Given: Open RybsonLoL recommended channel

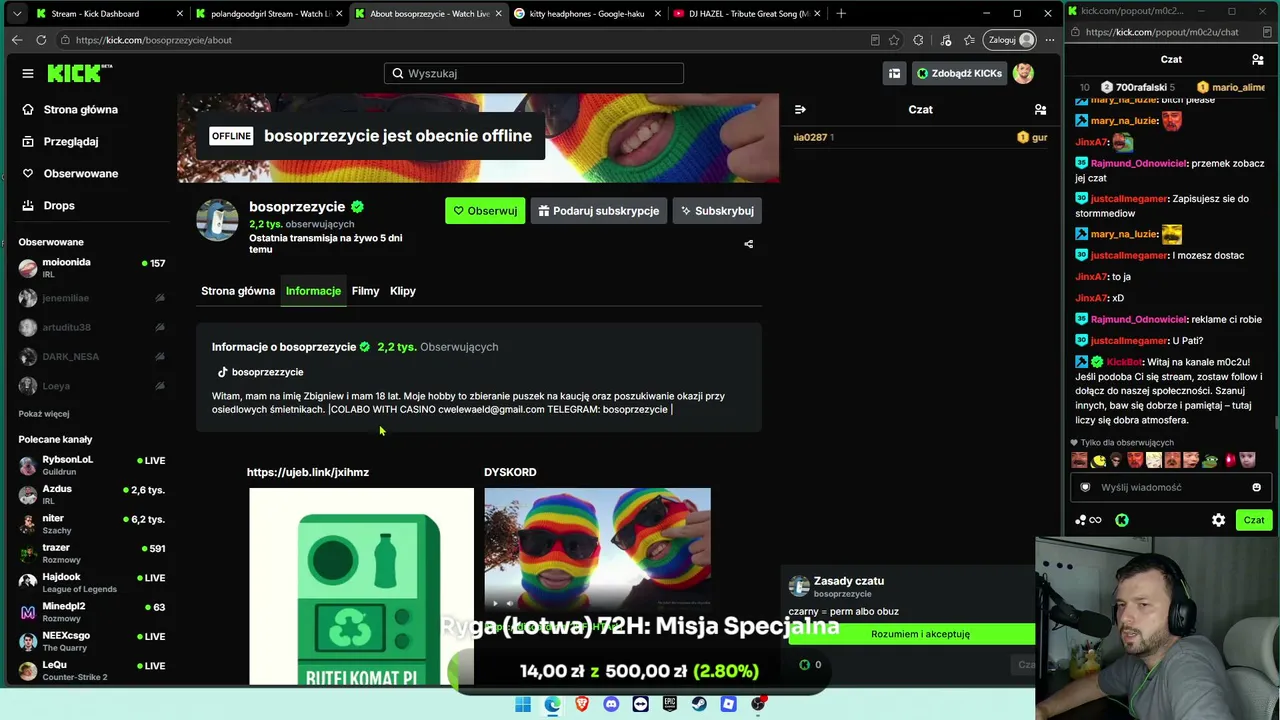Looking at the screenshot, I should (90, 465).
